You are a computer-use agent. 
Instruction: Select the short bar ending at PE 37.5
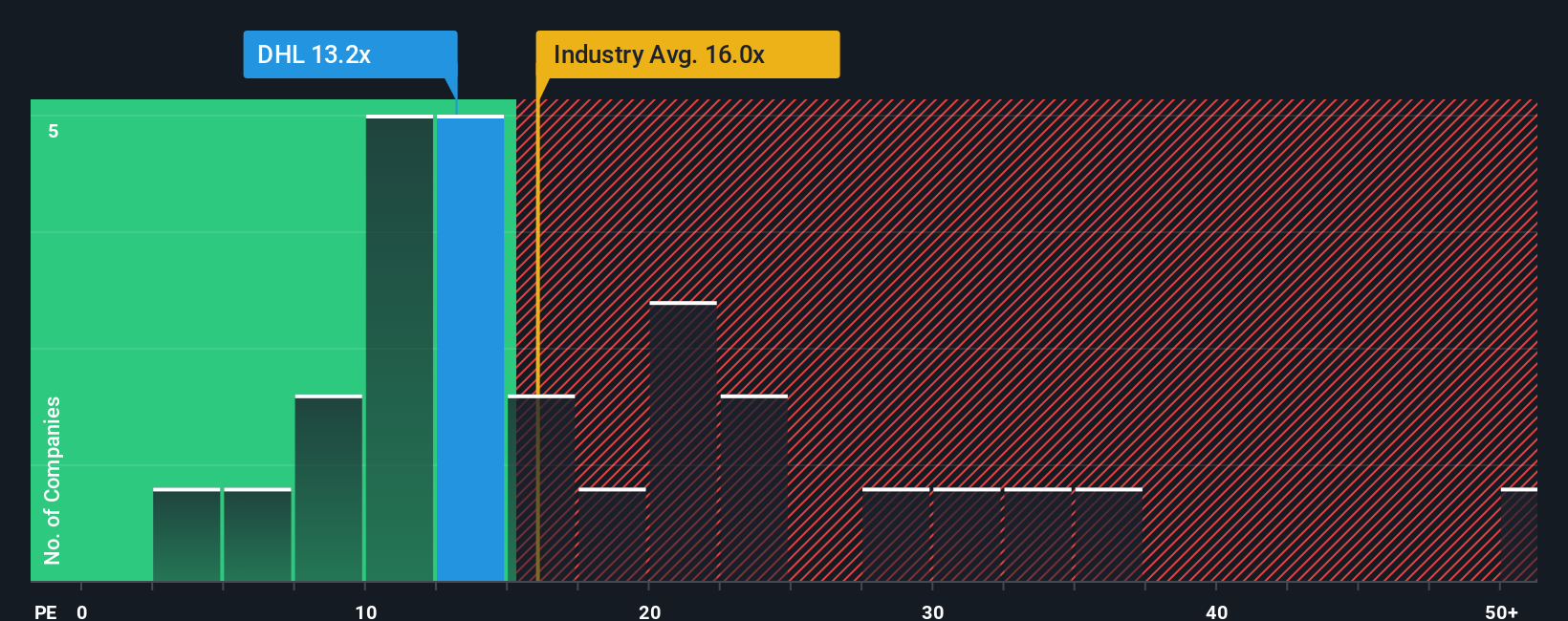tap(1108, 535)
